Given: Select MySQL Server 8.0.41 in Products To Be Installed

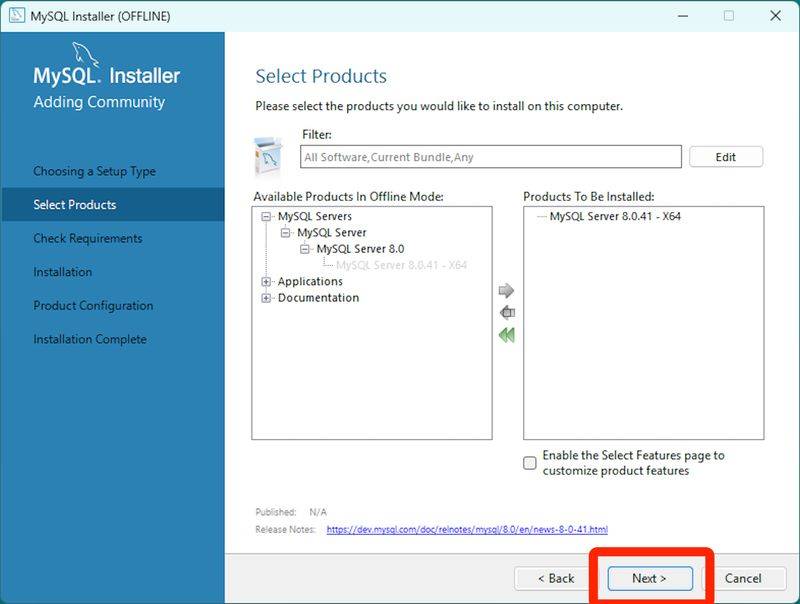Looking at the screenshot, I should tap(615, 216).
